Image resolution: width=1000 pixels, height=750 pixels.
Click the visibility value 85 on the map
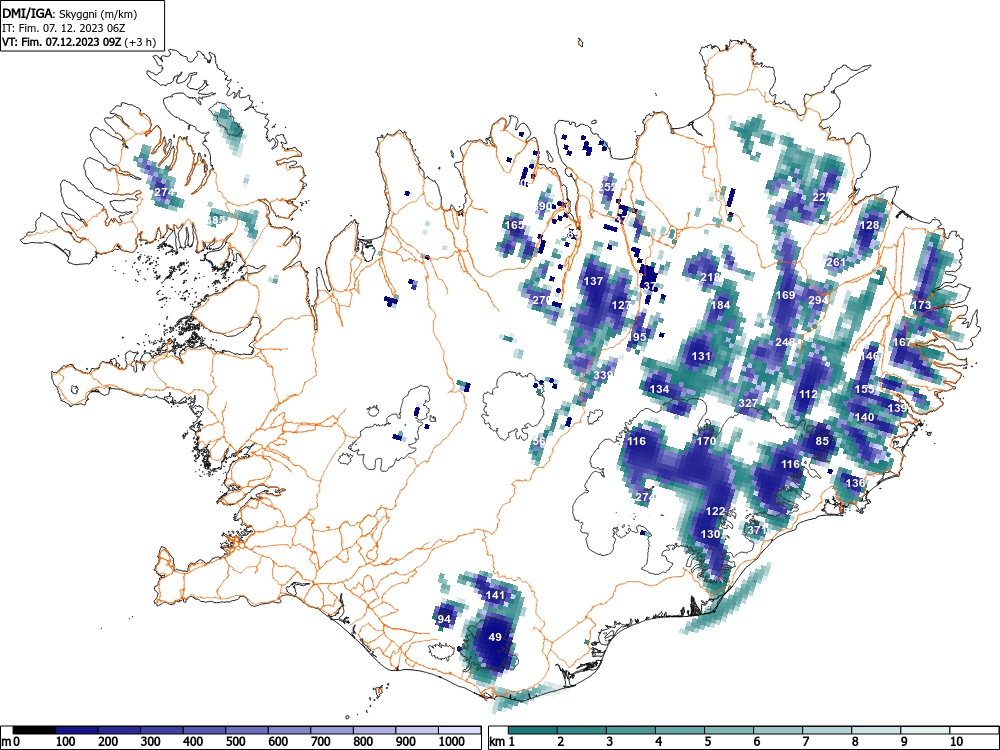[x=822, y=441]
